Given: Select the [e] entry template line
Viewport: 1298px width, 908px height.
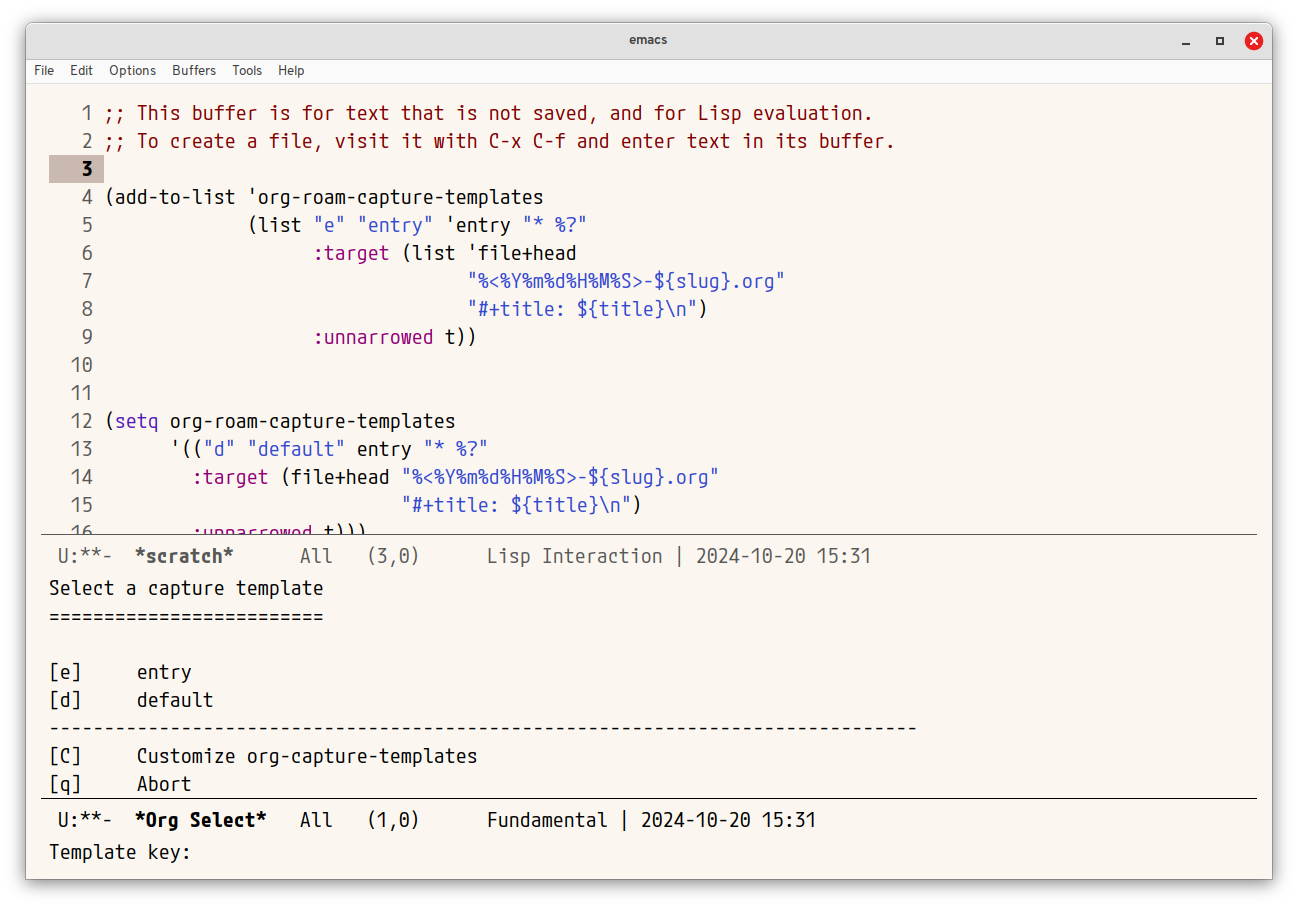Looking at the screenshot, I should point(120,672).
